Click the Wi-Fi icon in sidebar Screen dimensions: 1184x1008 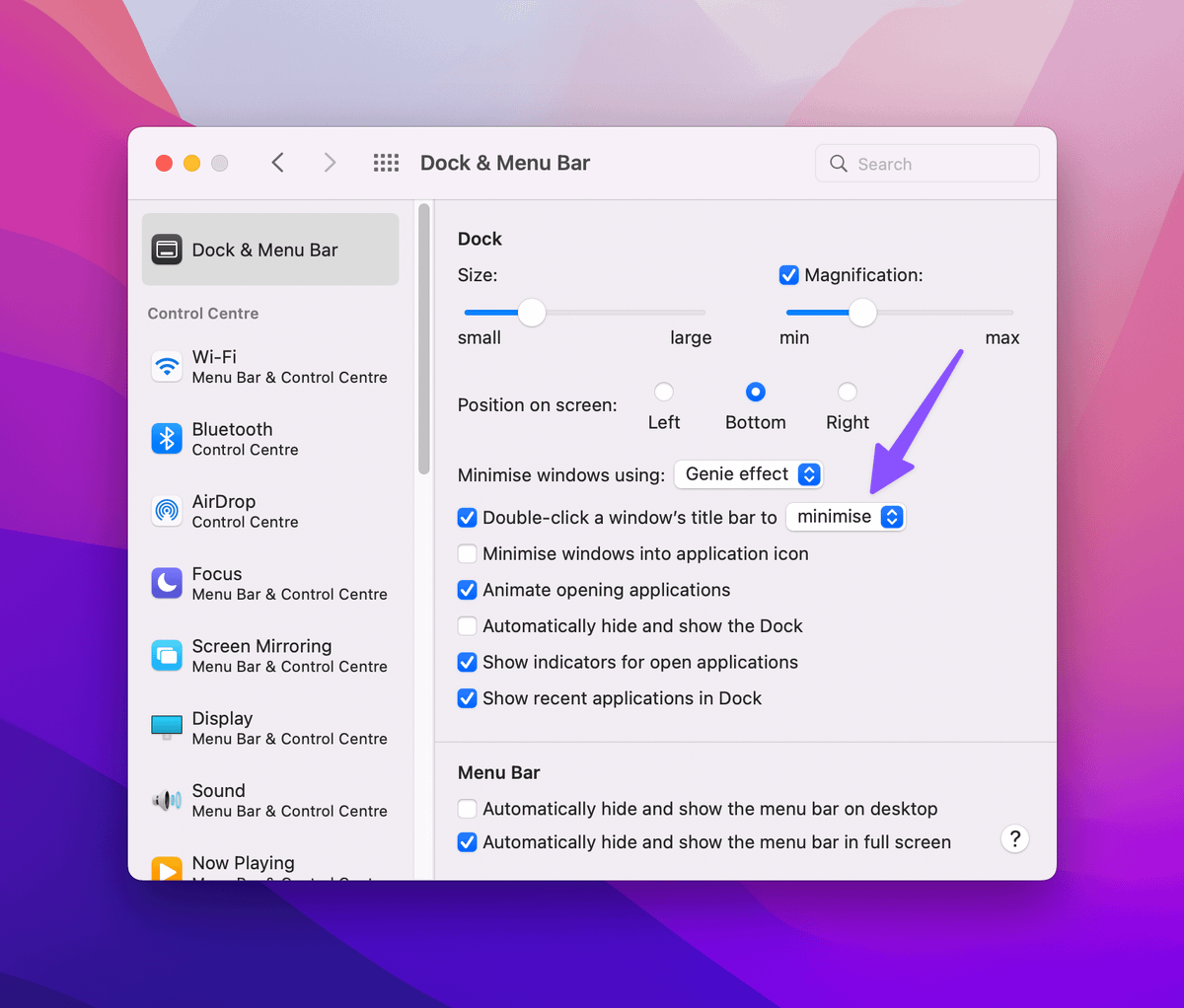click(167, 366)
